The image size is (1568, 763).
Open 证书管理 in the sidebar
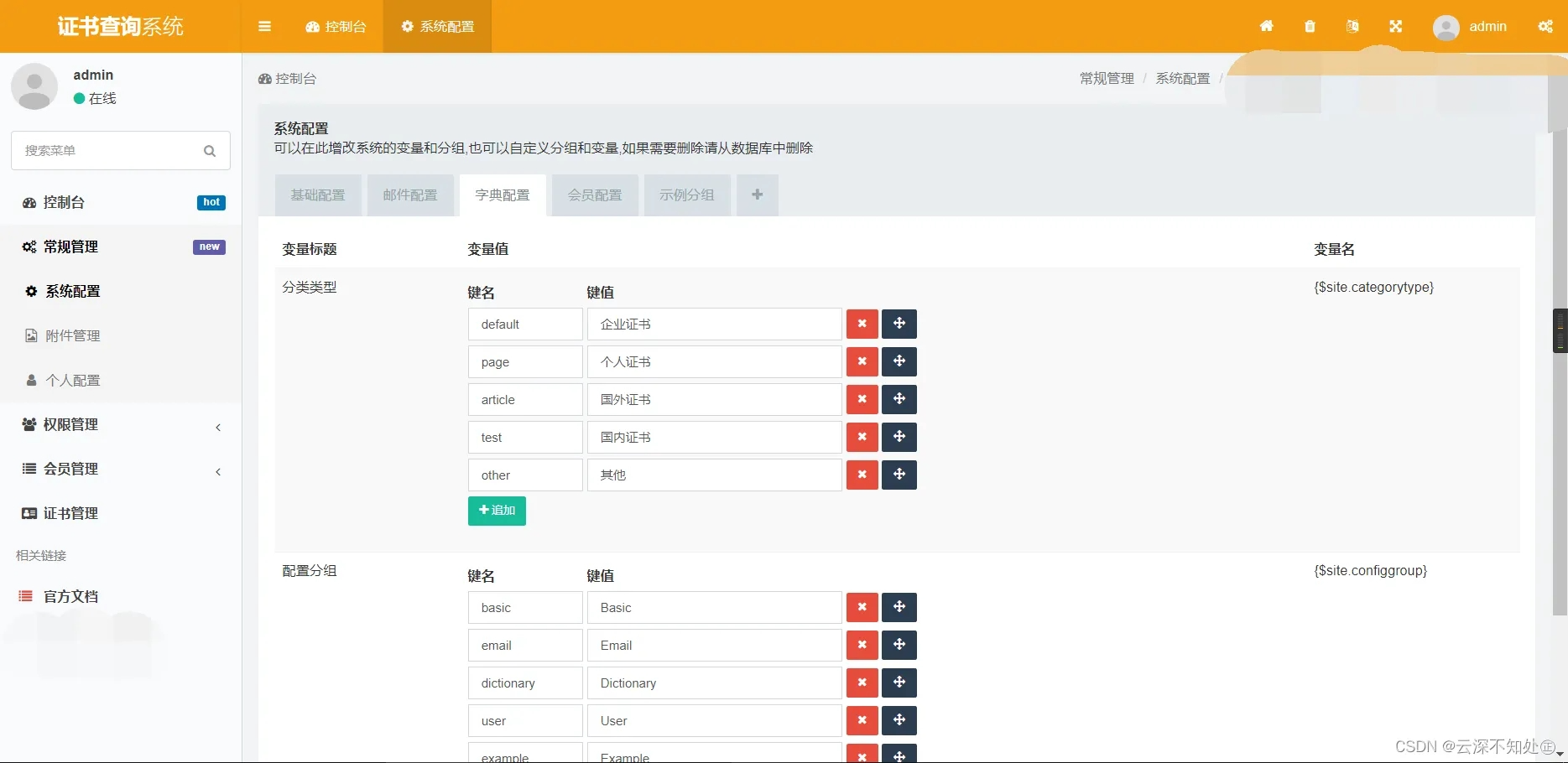tap(121, 513)
